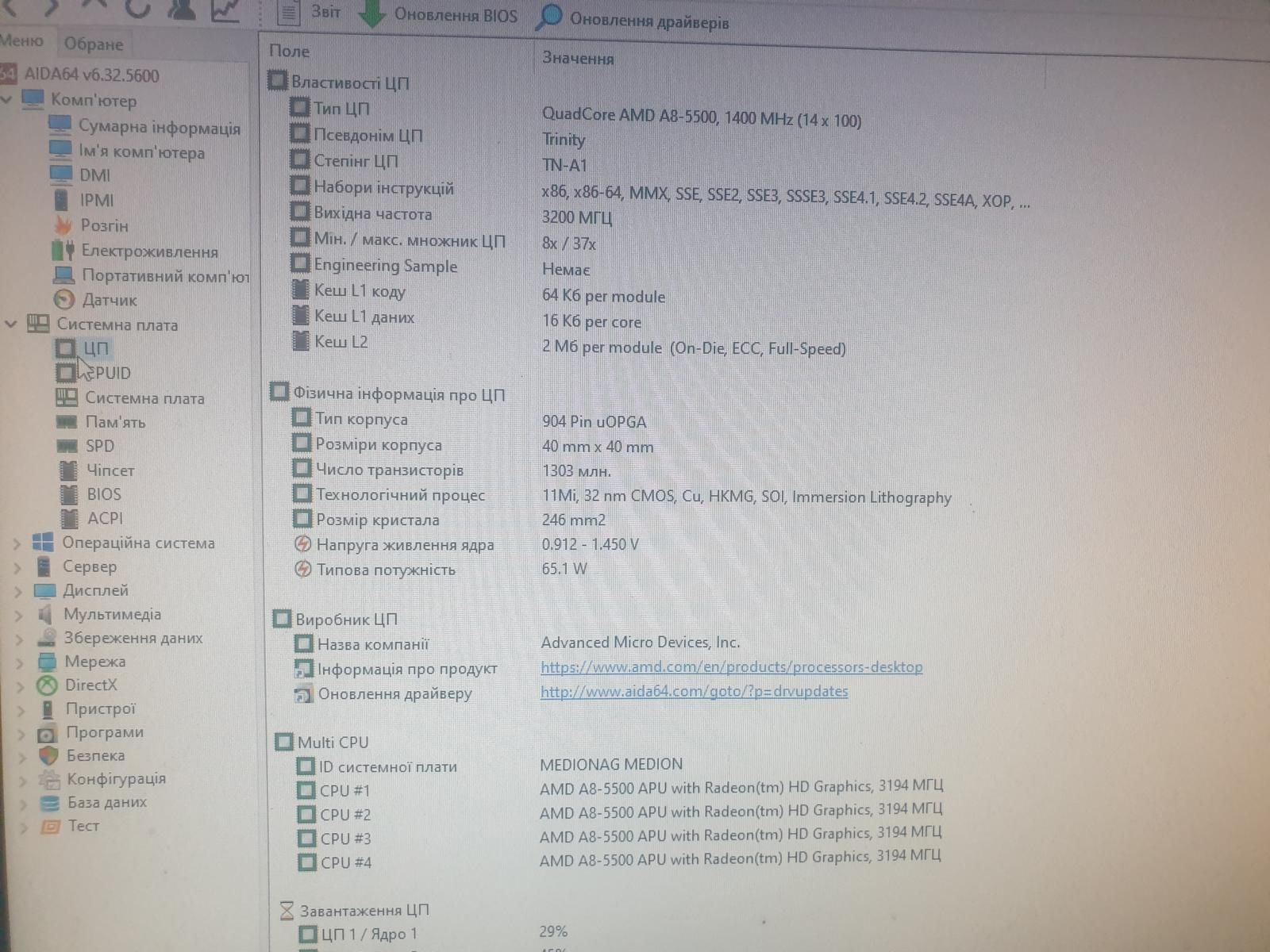Collapse the Системна плата tree branch
1270x952 pixels.
point(10,324)
